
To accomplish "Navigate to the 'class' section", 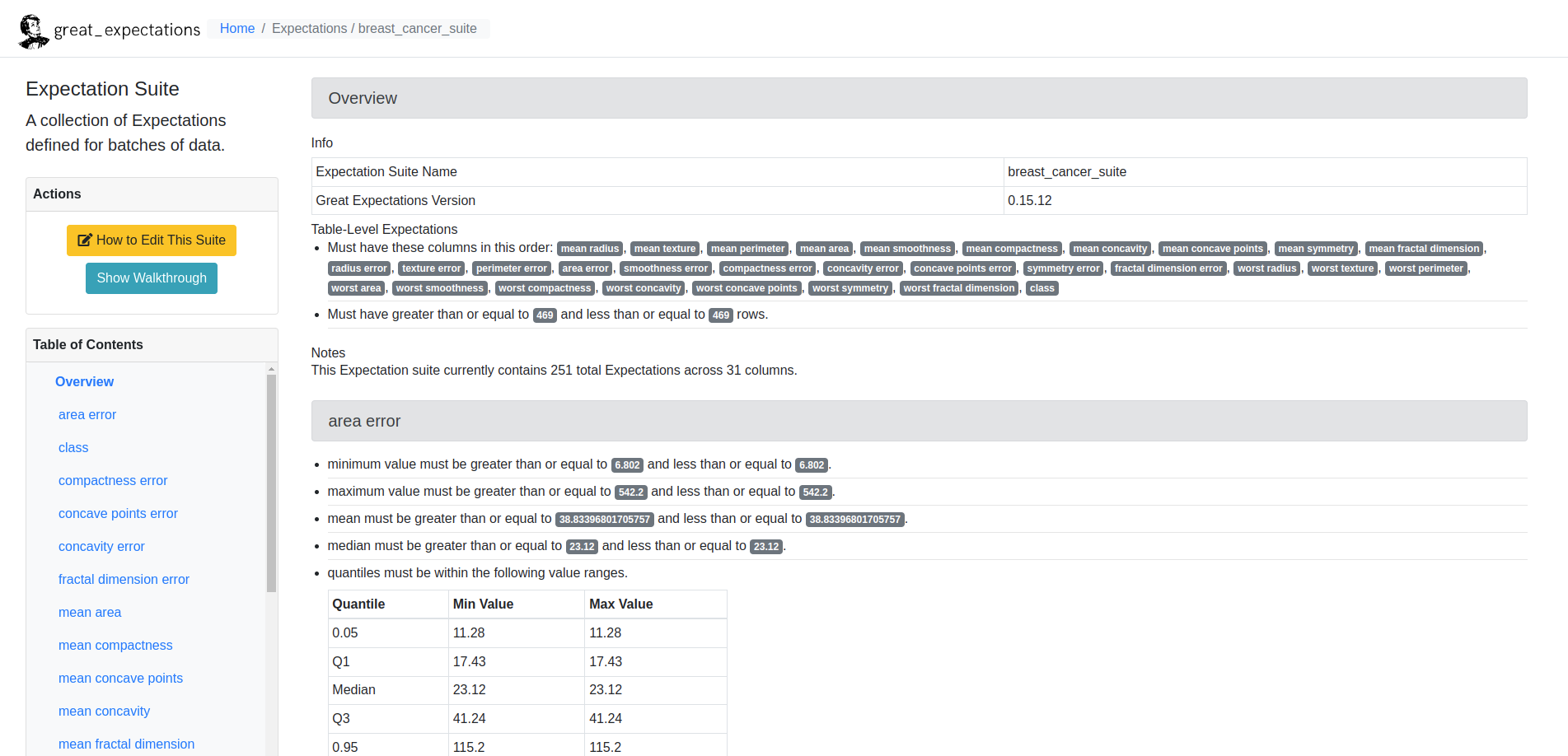I will coord(73,447).
